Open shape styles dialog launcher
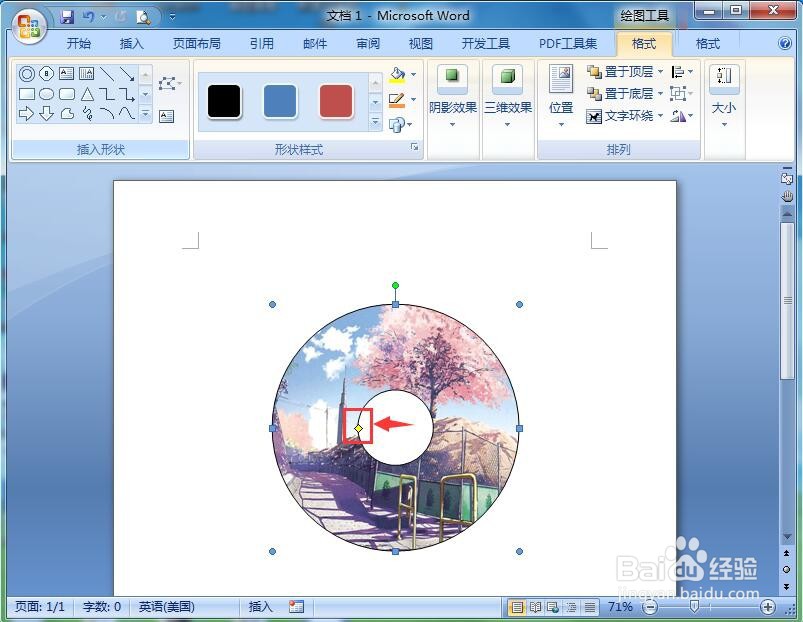Image resolution: width=803 pixels, height=622 pixels. click(414, 147)
